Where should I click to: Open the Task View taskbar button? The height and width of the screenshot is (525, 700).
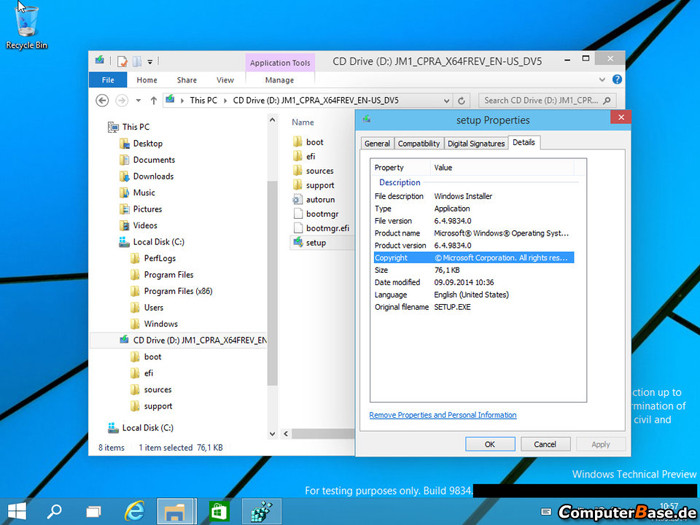coord(93,511)
